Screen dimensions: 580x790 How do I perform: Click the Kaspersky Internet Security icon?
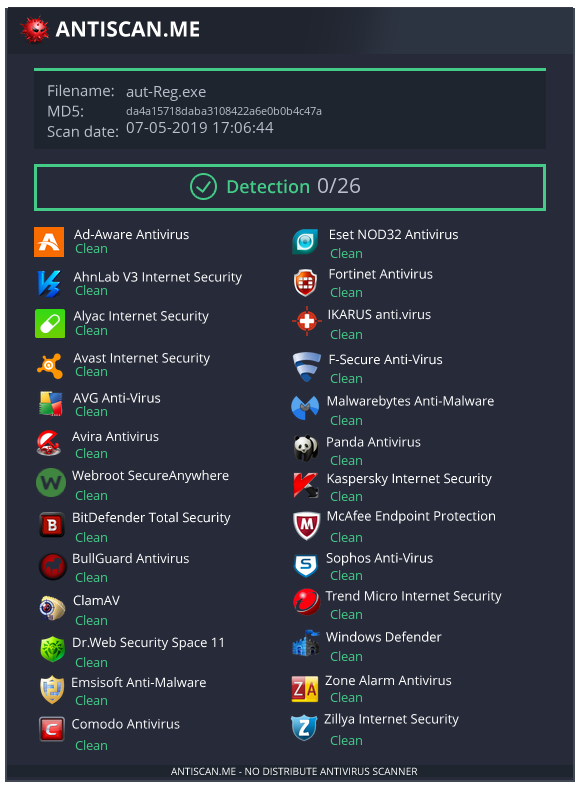click(x=305, y=485)
